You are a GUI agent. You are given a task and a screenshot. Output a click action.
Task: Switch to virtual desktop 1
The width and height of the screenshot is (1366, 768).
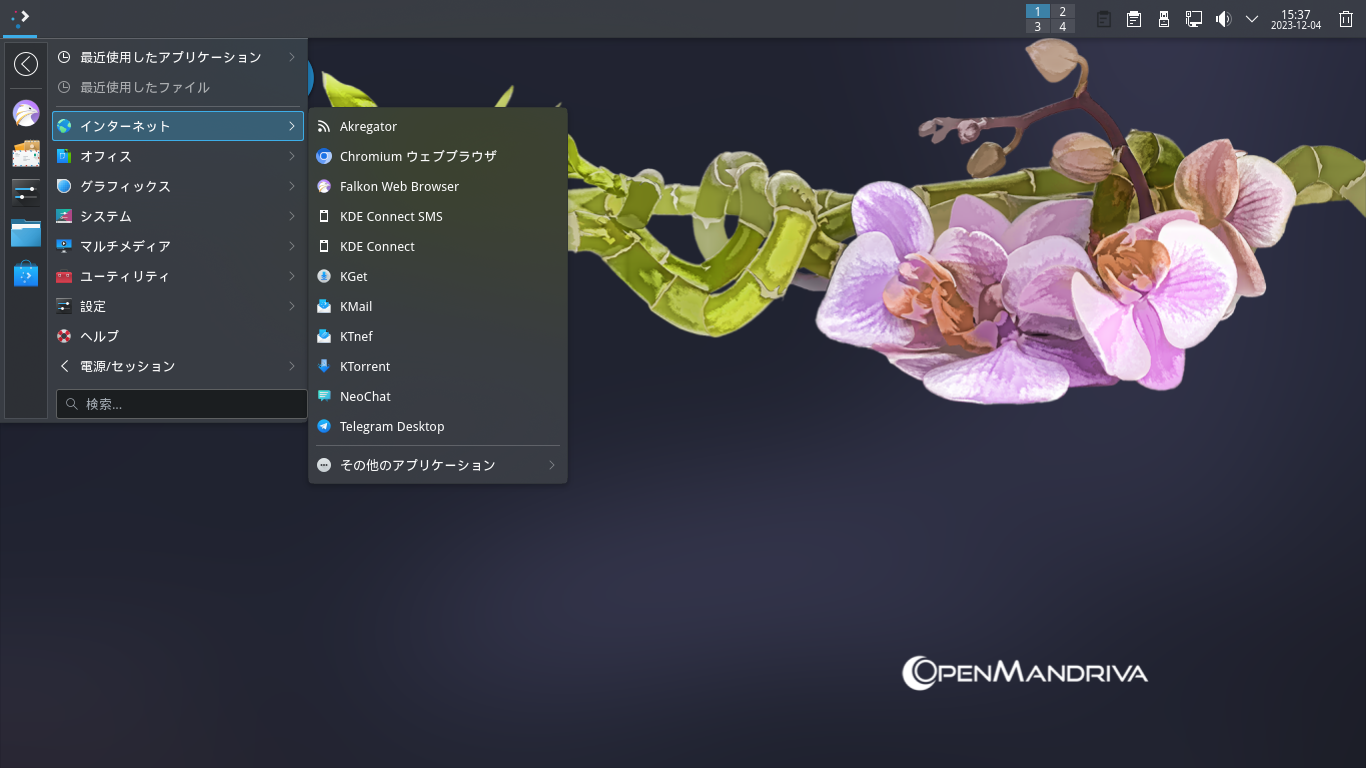[1038, 11]
